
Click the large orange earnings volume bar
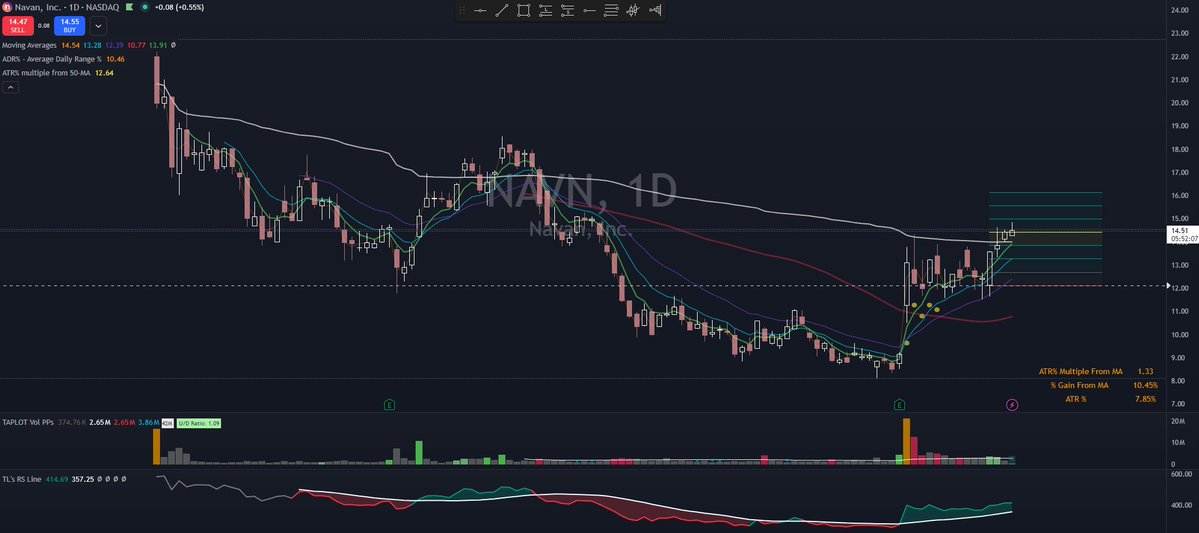[x=907, y=441]
